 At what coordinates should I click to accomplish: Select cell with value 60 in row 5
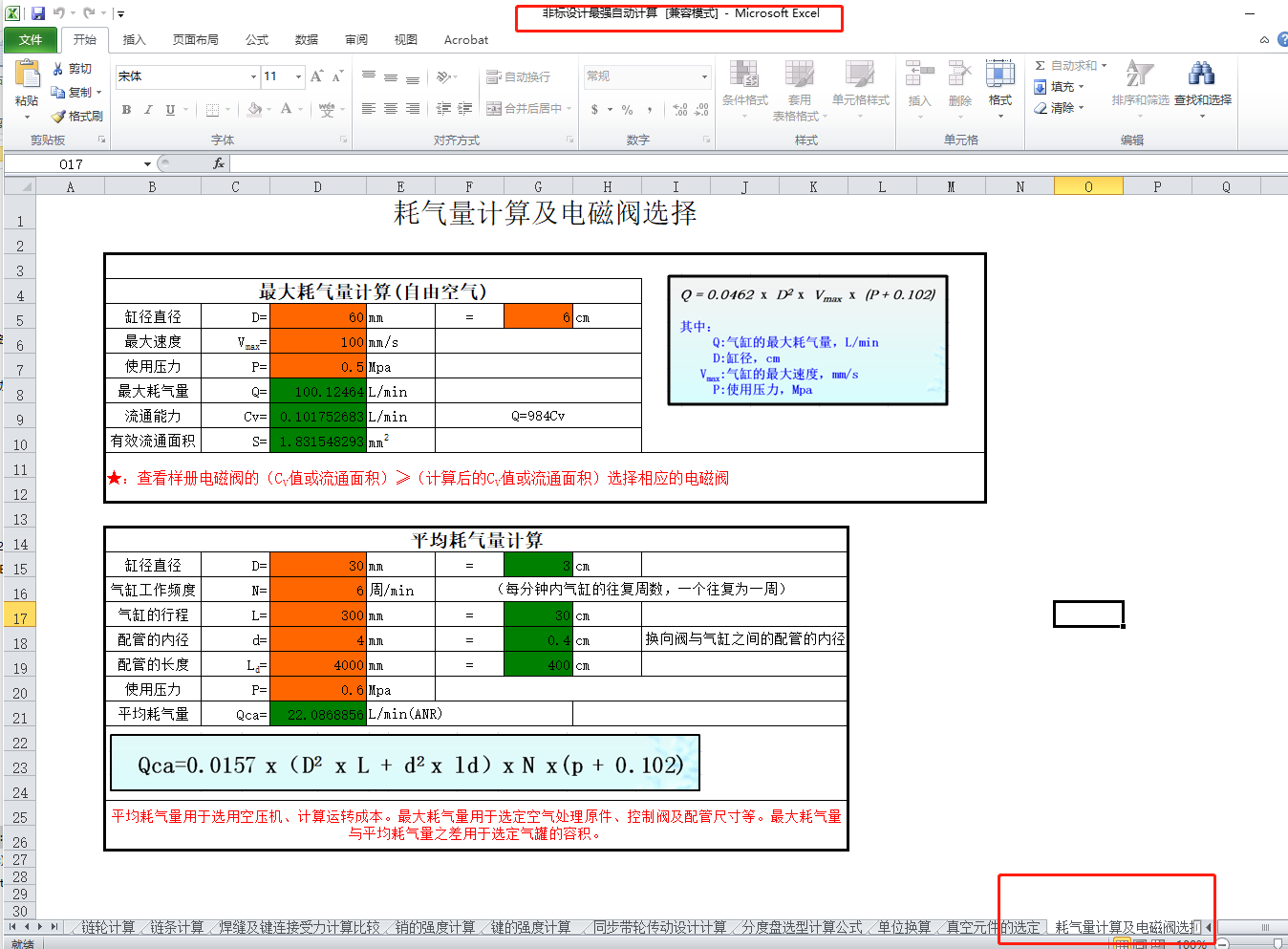tap(318, 316)
